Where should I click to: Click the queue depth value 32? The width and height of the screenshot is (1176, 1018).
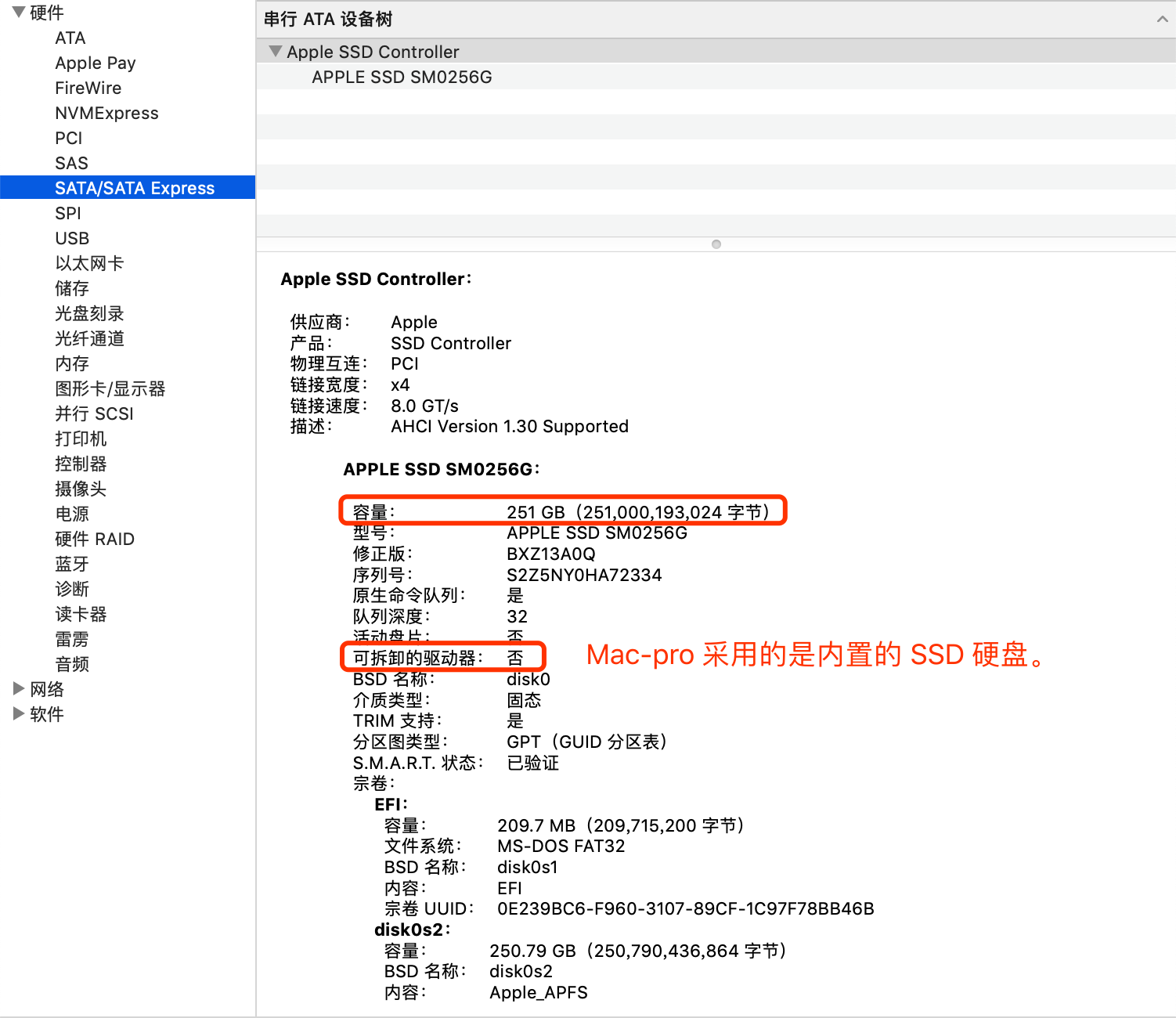coord(517,616)
